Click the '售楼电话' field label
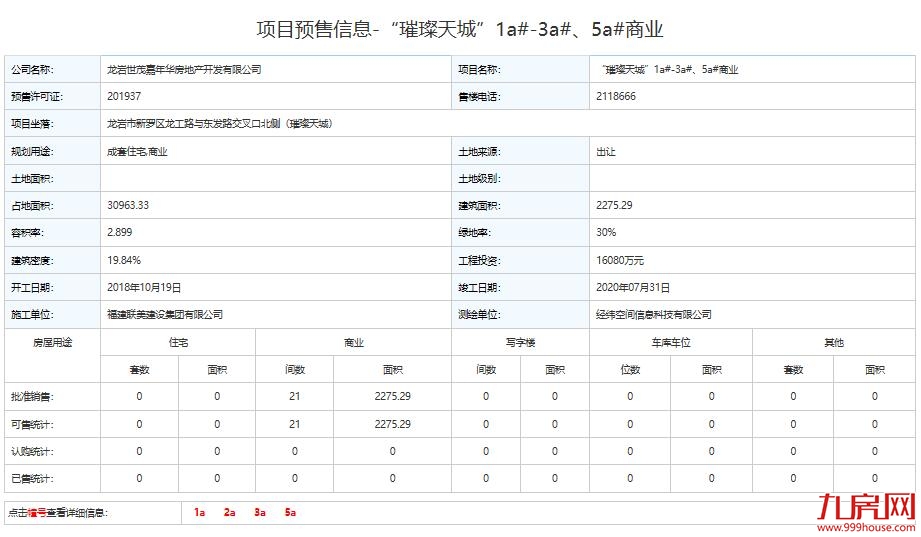The image size is (921, 537). pos(479,96)
